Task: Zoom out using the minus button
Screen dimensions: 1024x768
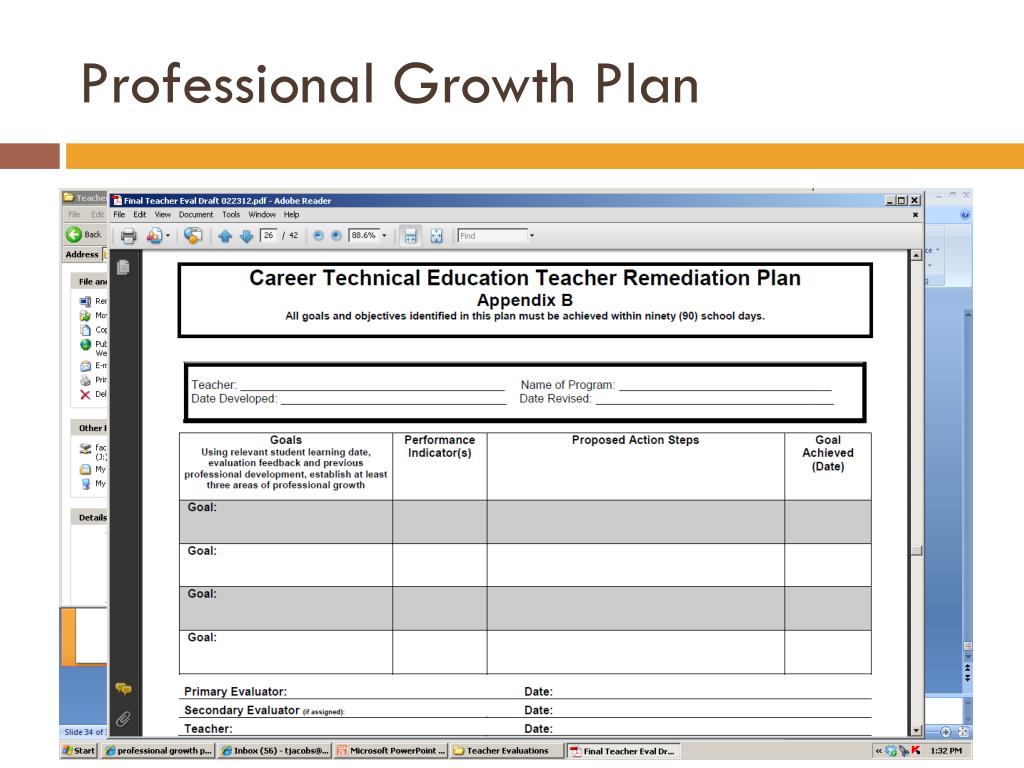Action: (x=318, y=236)
